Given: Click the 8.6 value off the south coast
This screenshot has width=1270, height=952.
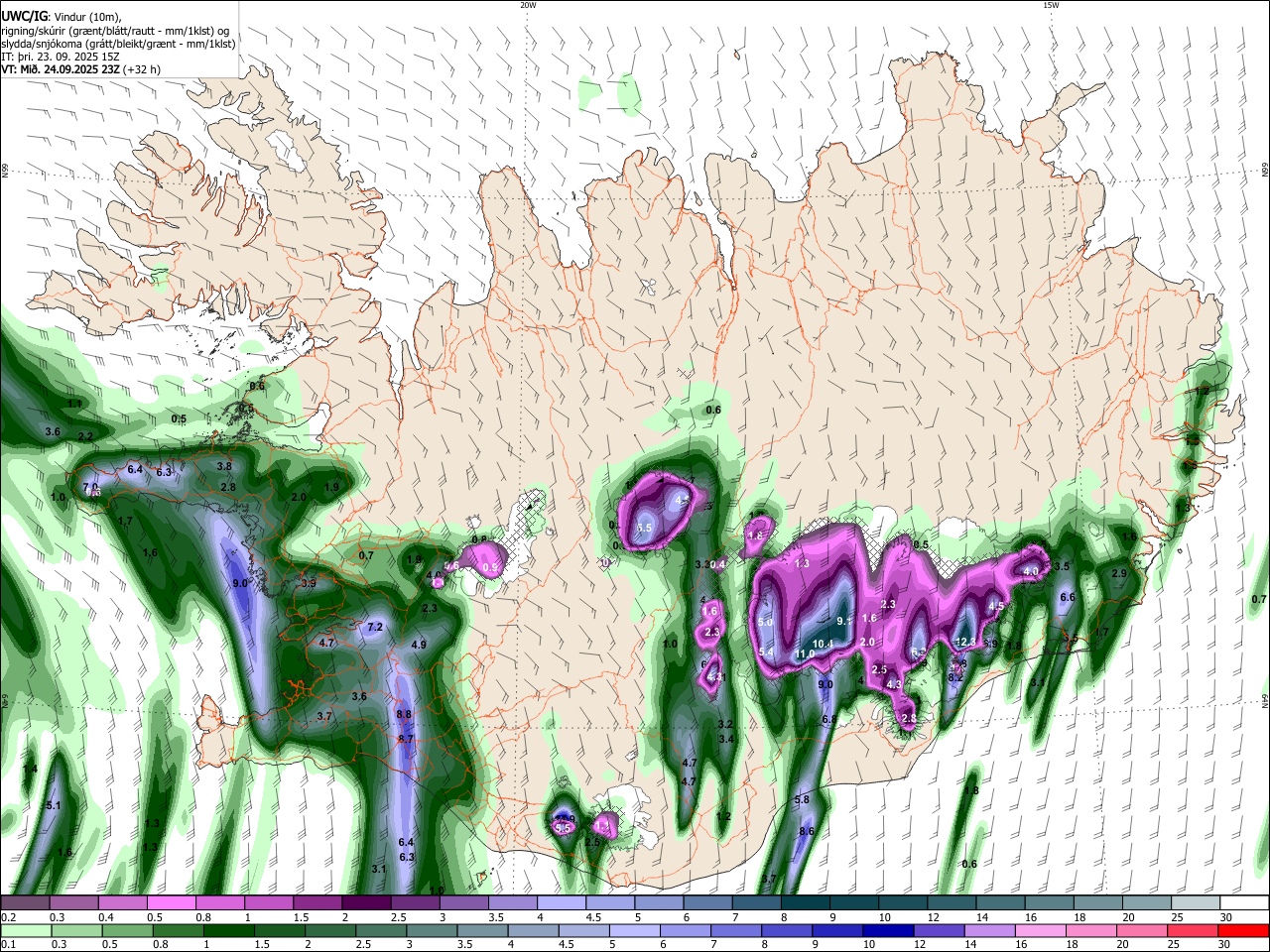Looking at the screenshot, I should (807, 831).
